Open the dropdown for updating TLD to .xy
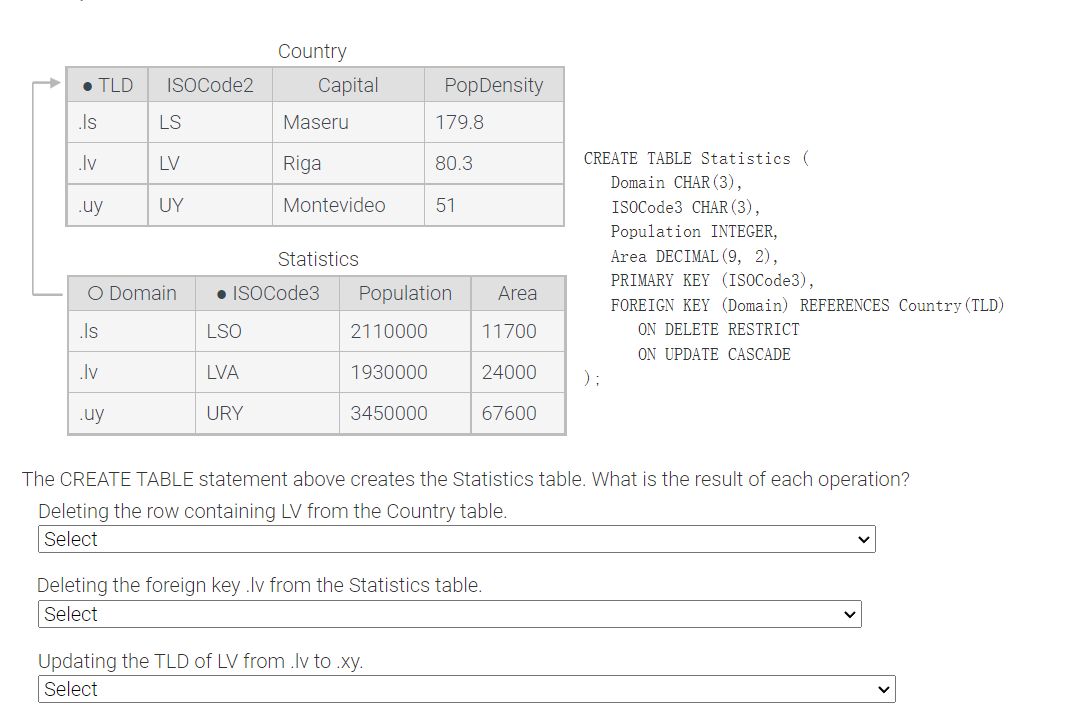The height and width of the screenshot is (712, 1067). (x=466, y=689)
